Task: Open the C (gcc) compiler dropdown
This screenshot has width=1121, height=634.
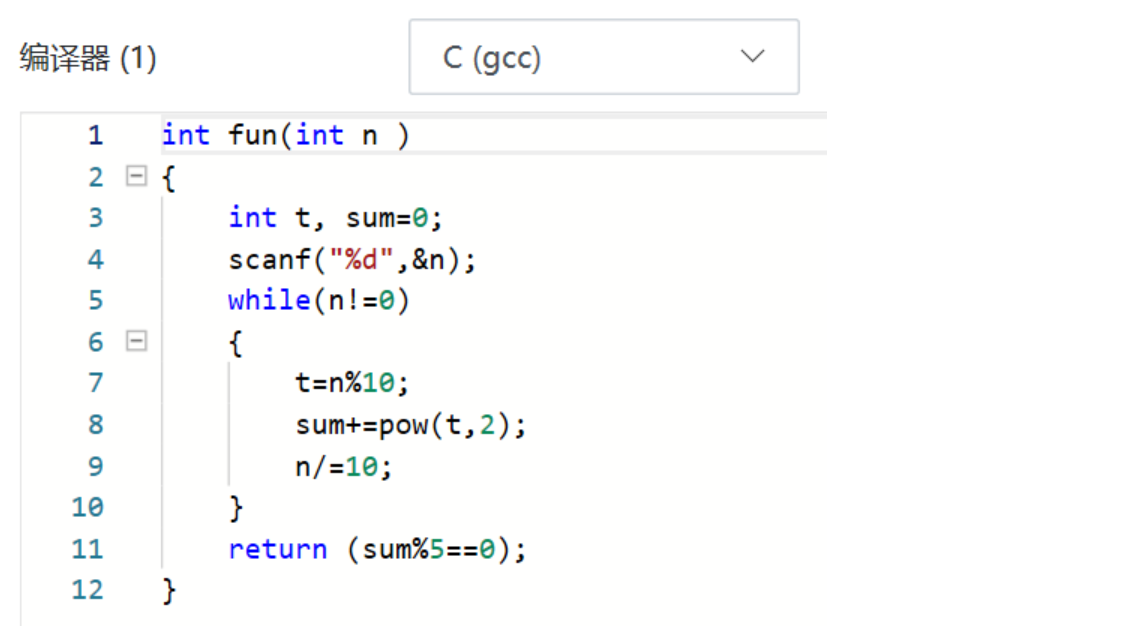Action: (x=604, y=57)
